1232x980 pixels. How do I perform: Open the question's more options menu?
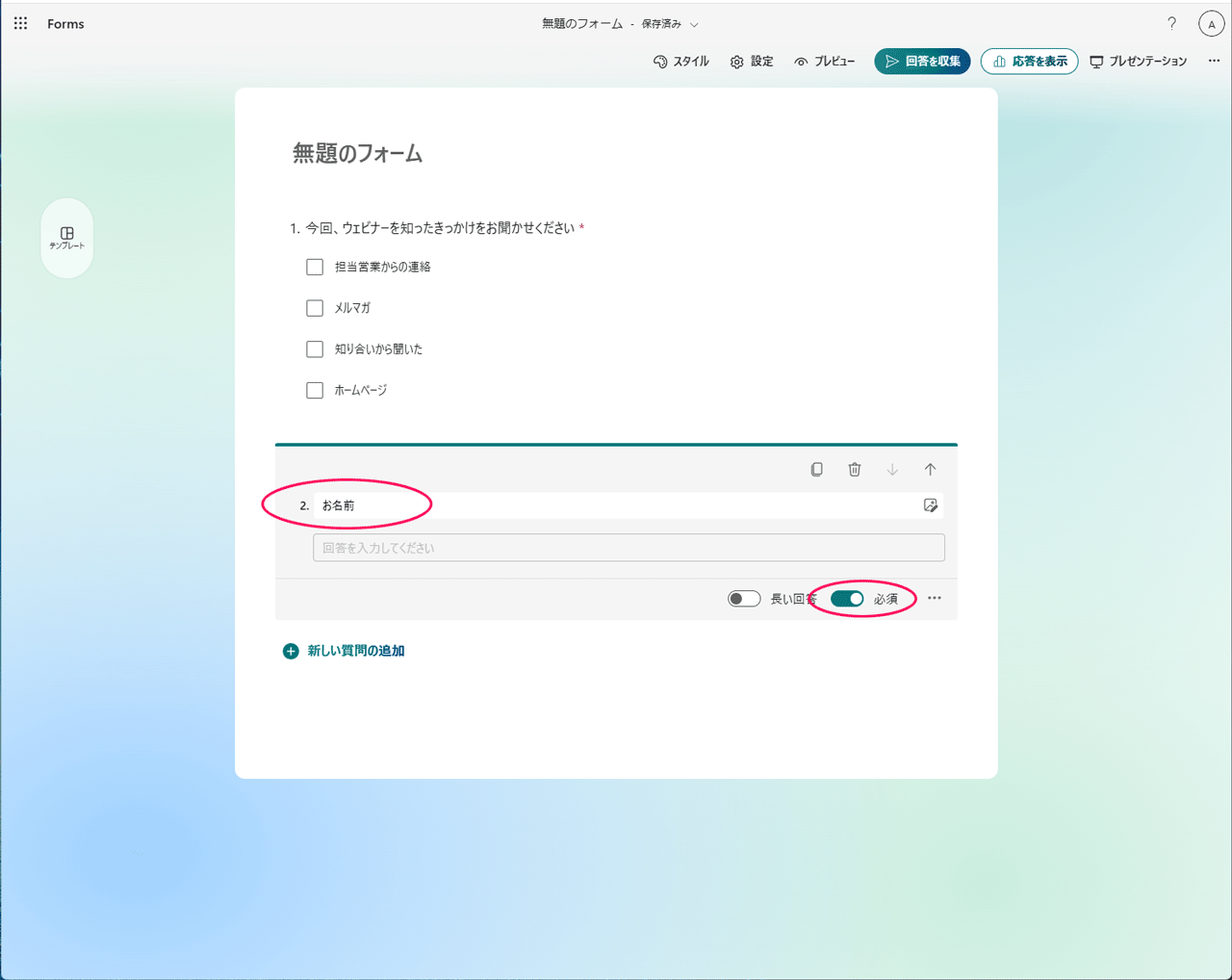934,598
